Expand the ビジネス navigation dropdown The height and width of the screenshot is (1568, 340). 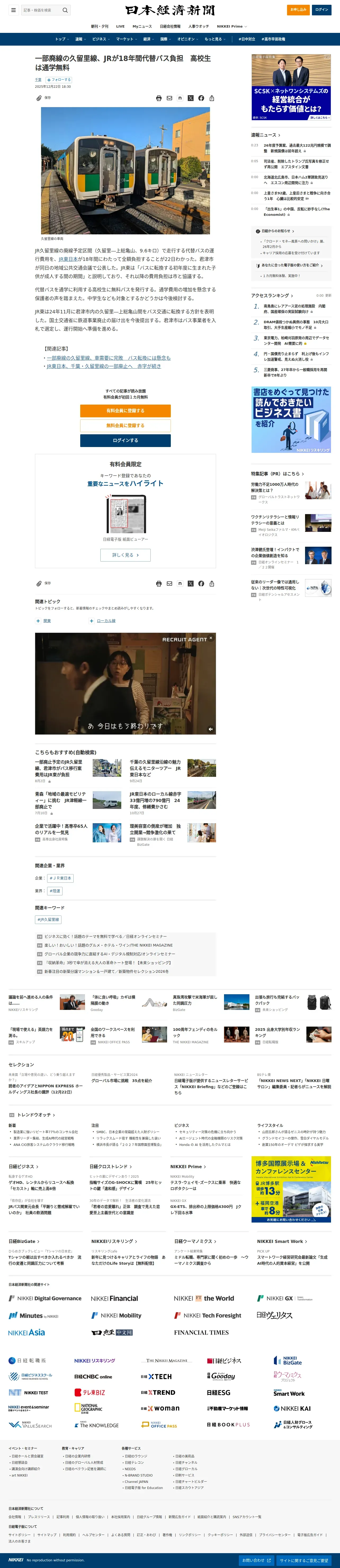101,39
